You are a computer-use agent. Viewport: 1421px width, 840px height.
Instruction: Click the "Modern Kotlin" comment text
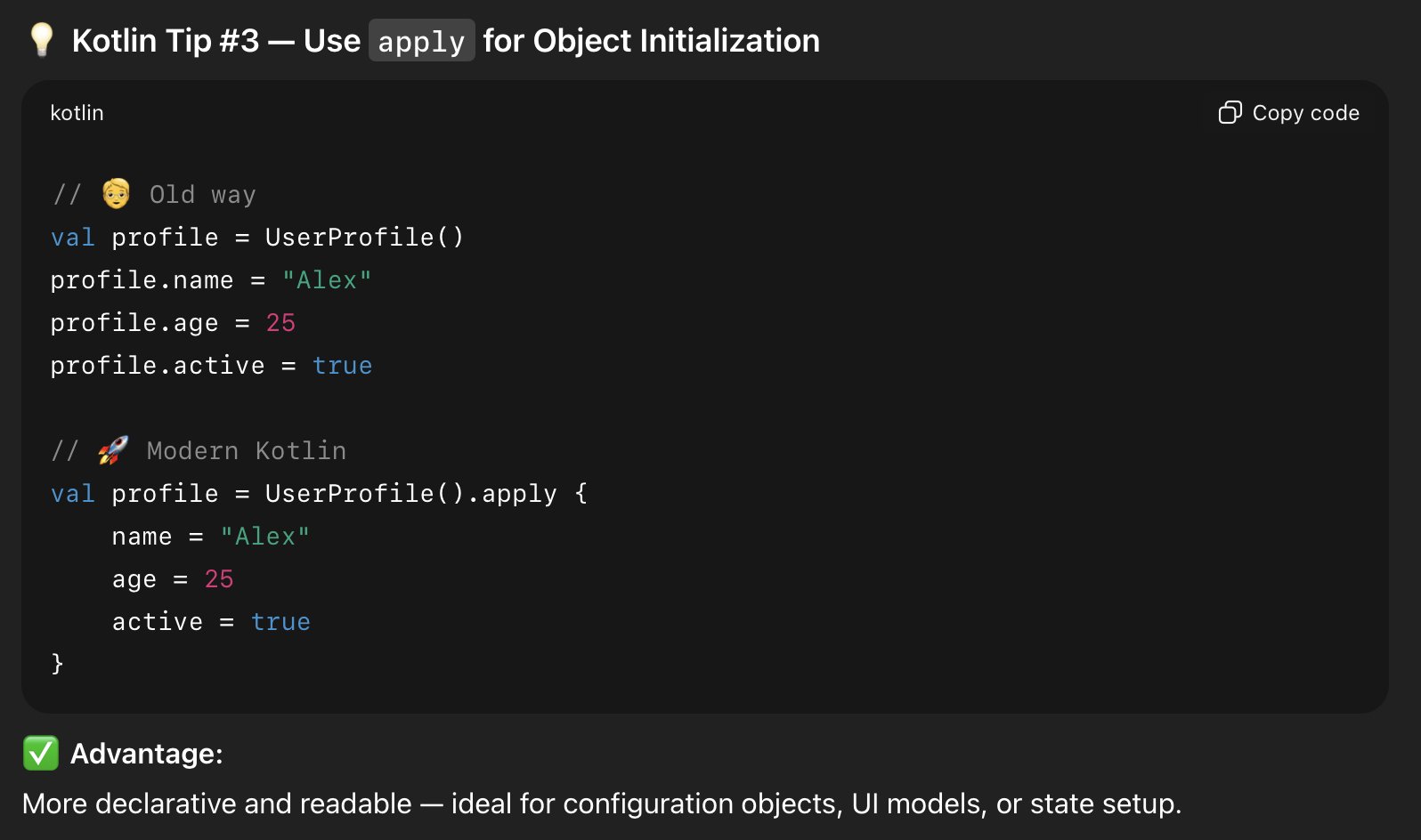click(x=246, y=451)
